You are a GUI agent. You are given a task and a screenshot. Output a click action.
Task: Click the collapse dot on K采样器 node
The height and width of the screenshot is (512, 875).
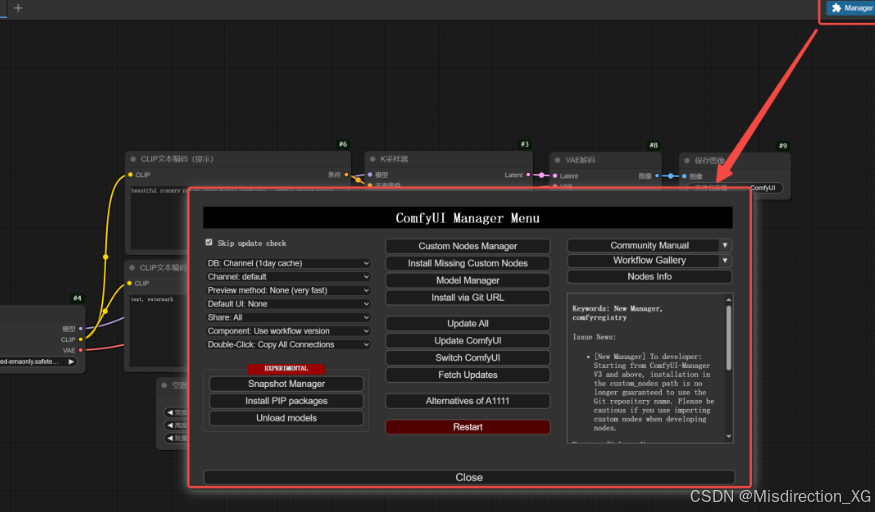[x=373, y=159]
